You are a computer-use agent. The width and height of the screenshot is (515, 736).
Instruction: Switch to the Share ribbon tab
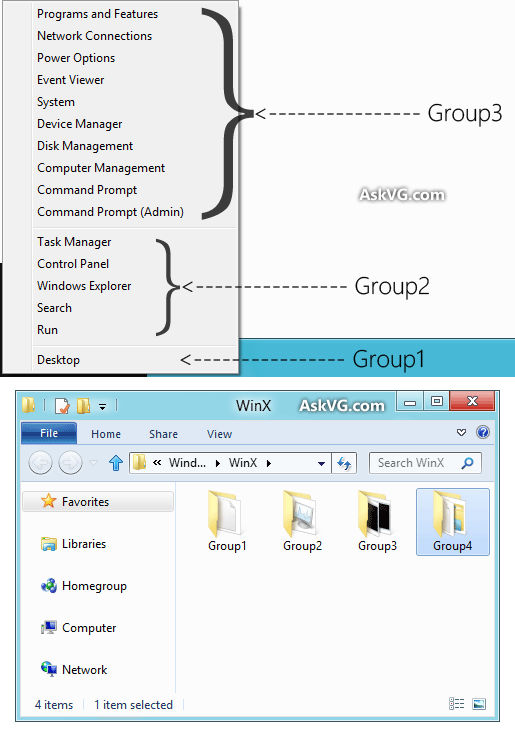click(x=163, y=434)
